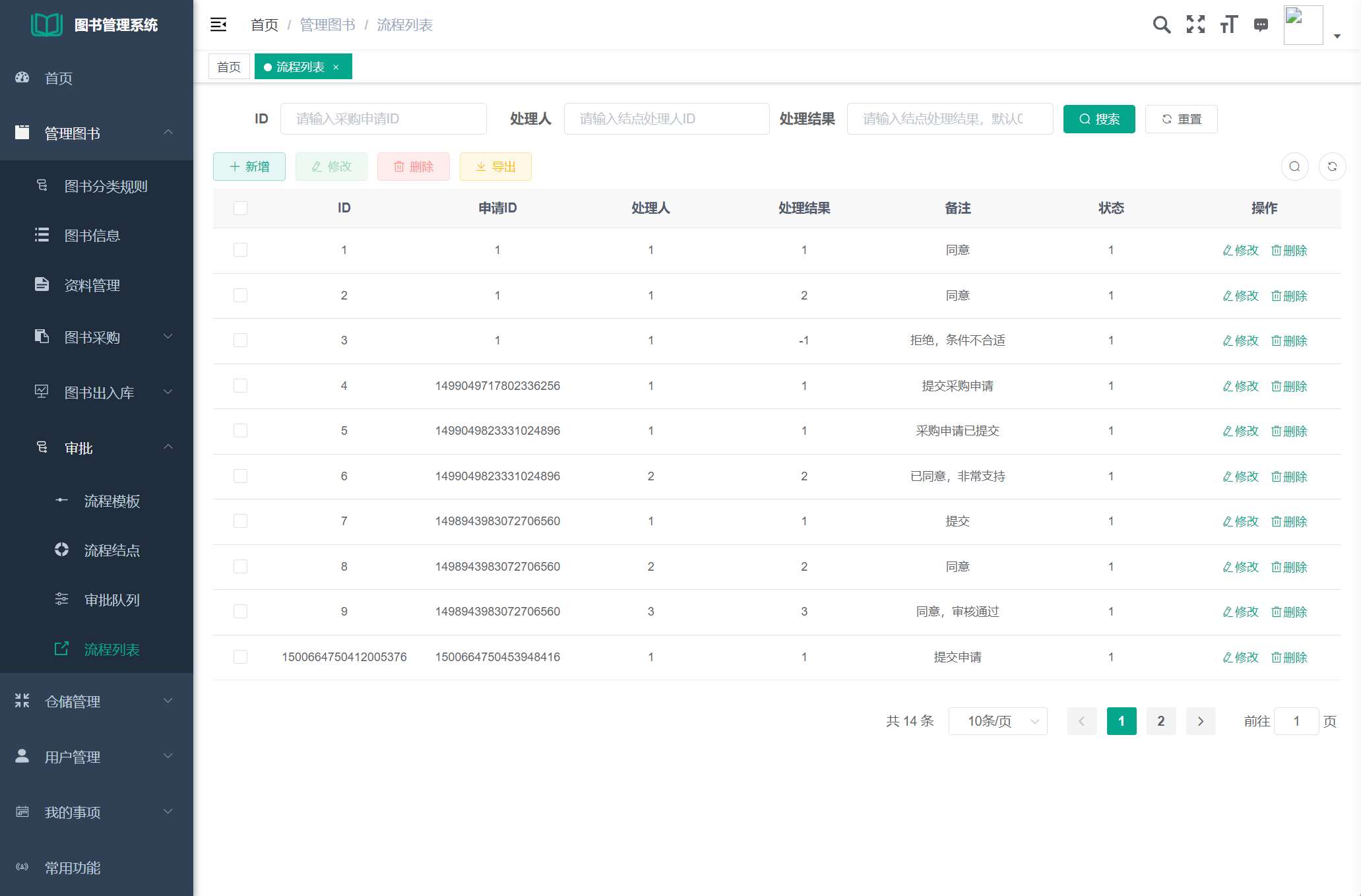Click the green 搜索 button
Viewport: 1361px width, 896px height.
point(1098,119)
